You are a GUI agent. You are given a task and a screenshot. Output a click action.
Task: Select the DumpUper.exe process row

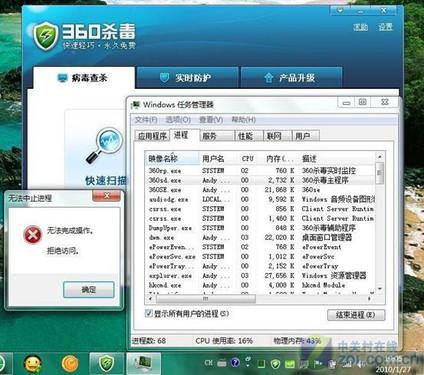tap(260, 228)
